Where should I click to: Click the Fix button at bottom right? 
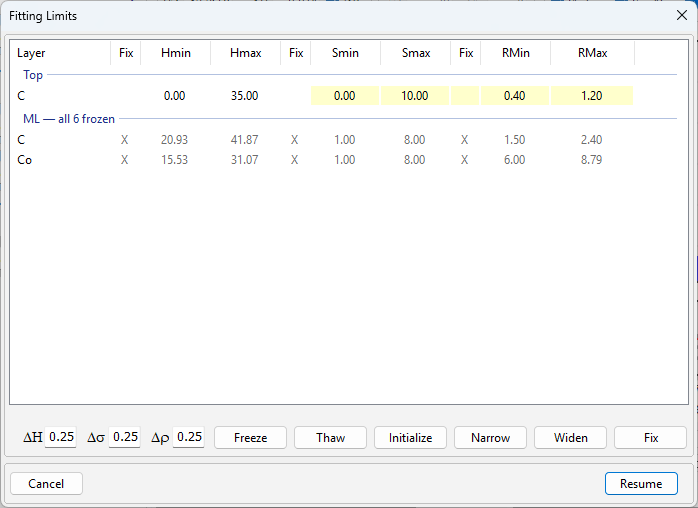tap(650, 438)
